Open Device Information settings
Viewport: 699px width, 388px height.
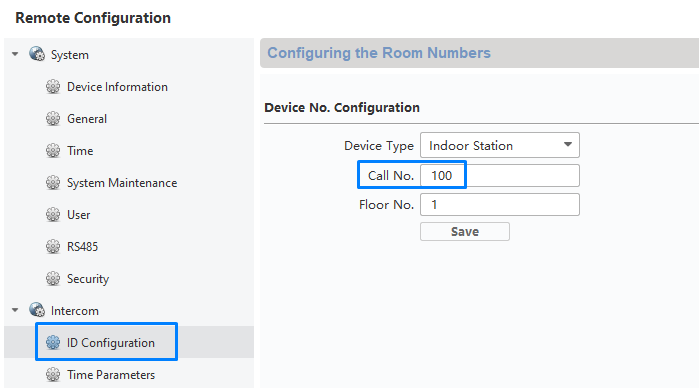[x=117, y=87]
